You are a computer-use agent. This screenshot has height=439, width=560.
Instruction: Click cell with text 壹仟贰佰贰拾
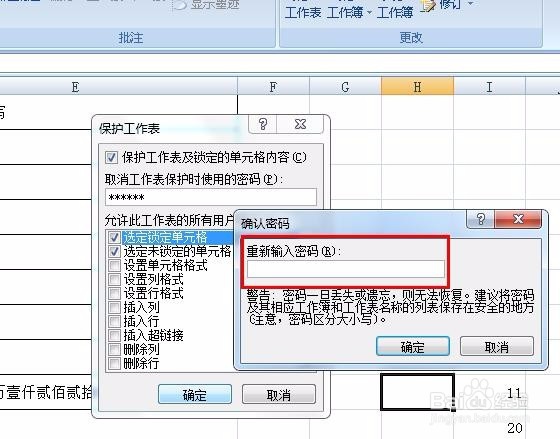[46, 392]
